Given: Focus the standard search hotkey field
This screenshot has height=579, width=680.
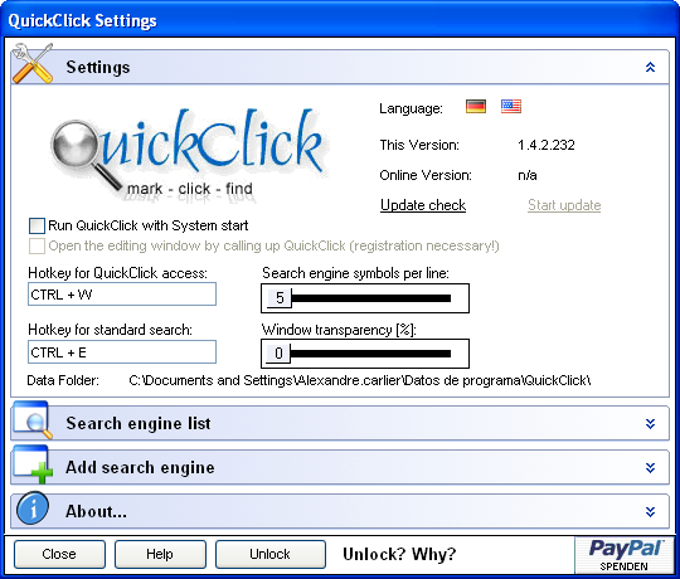Looking at the screenshot, I should tap(122, 352).
